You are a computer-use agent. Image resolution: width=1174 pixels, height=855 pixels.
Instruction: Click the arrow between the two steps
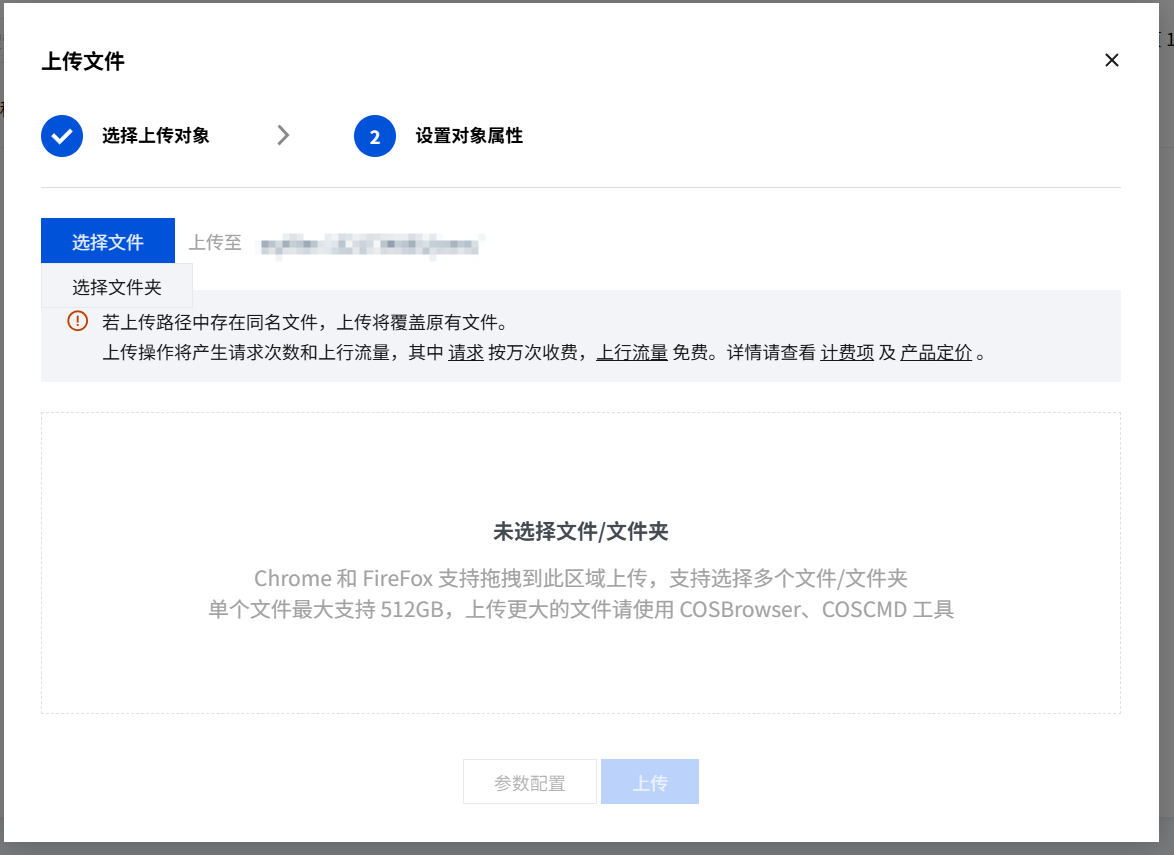point(285,135)
